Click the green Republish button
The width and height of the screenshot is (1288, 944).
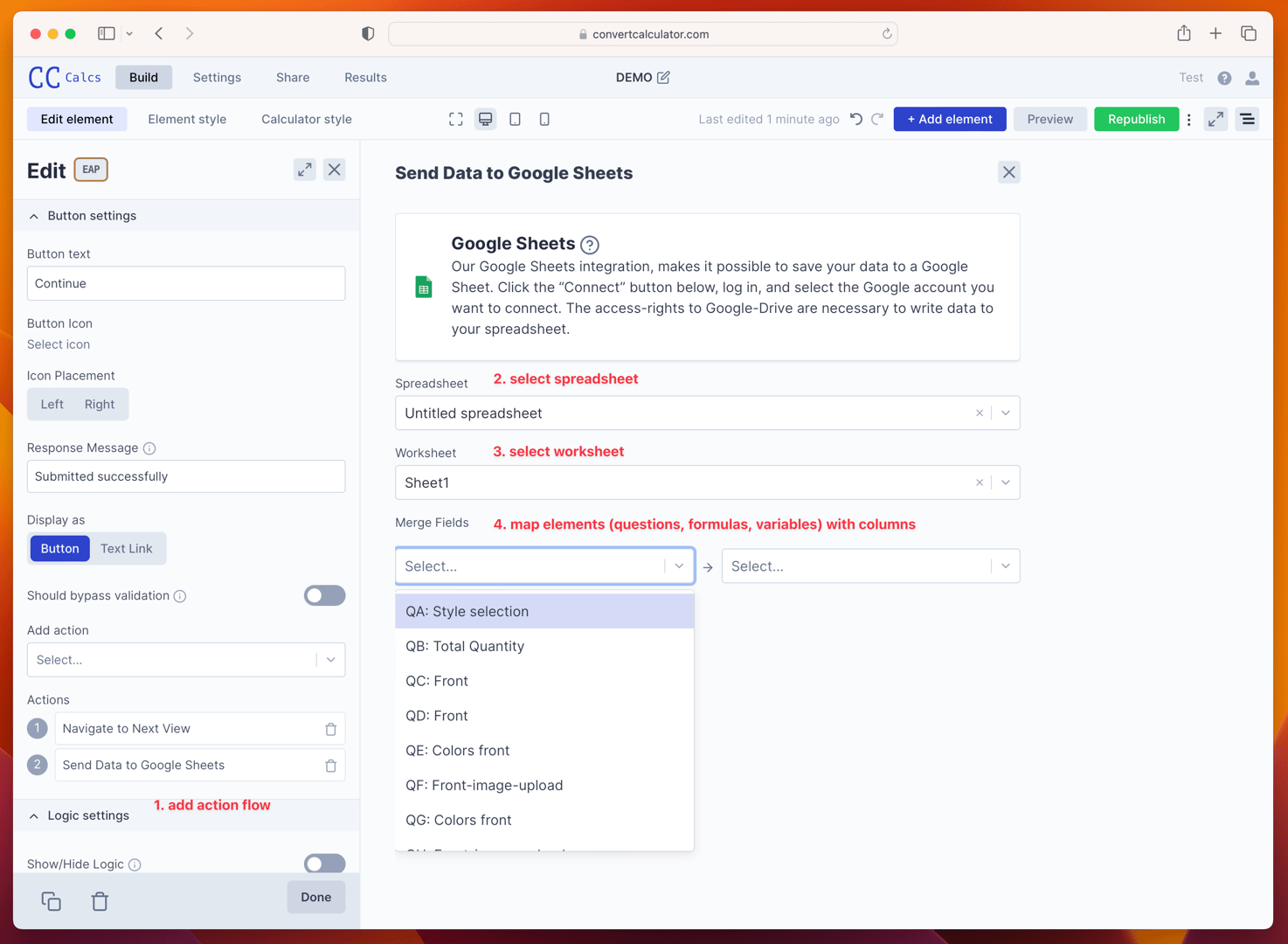[1136, 119]
